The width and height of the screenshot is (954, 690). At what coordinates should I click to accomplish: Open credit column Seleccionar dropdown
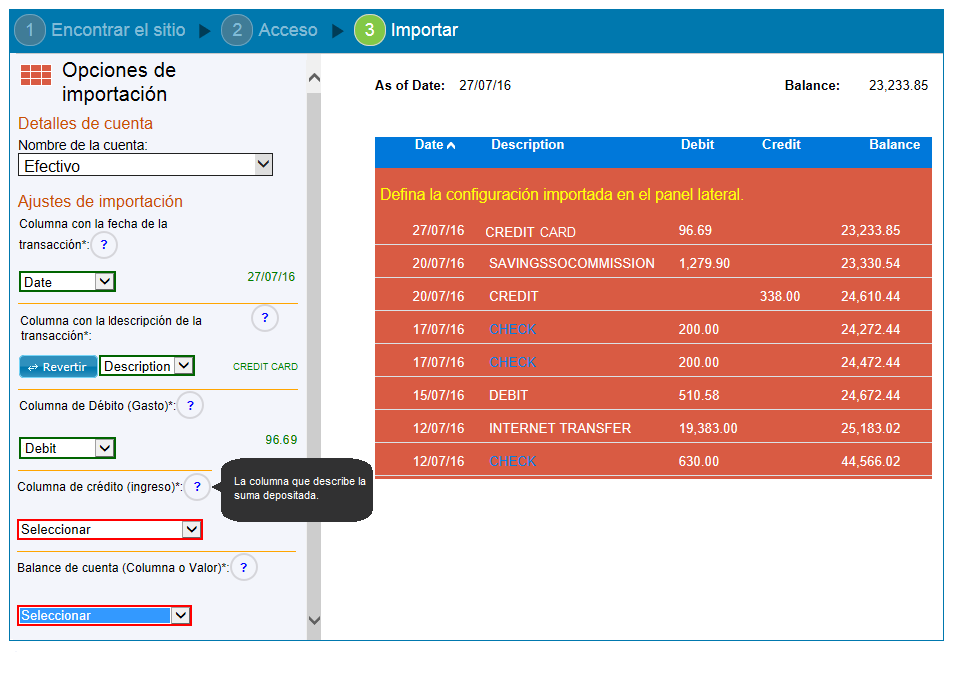coord(110,529)
